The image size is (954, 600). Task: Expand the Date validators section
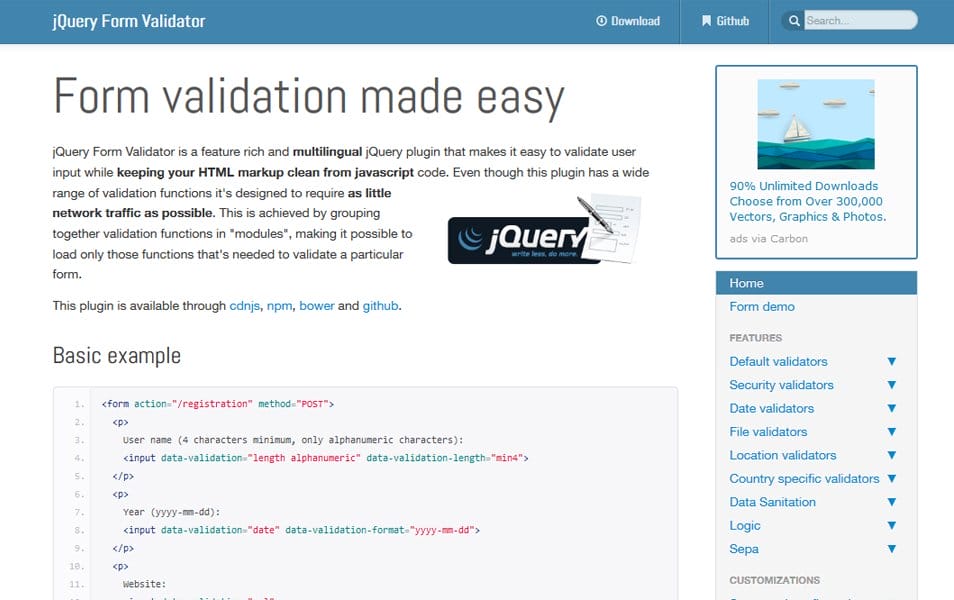point(890,408)
